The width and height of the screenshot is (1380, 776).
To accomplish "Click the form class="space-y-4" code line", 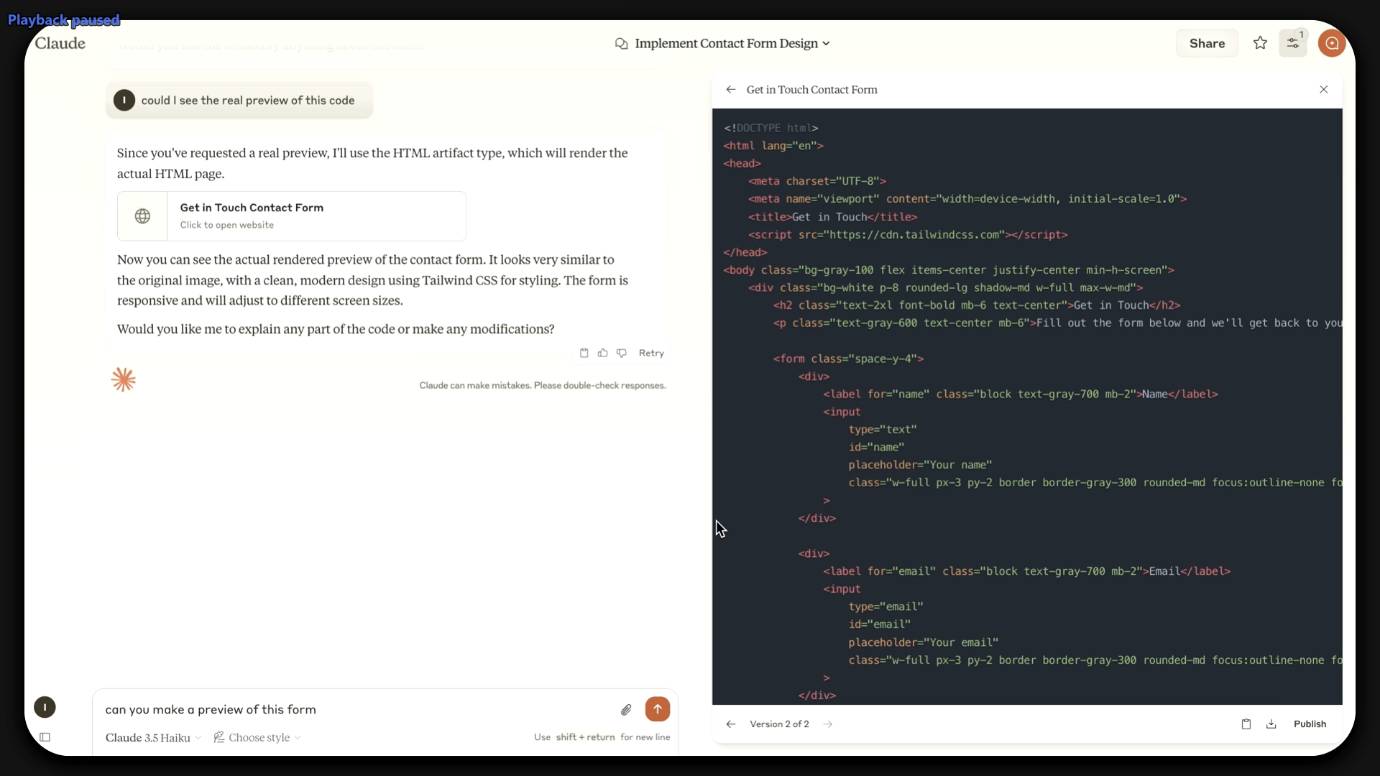I will [x=848, y=359].
